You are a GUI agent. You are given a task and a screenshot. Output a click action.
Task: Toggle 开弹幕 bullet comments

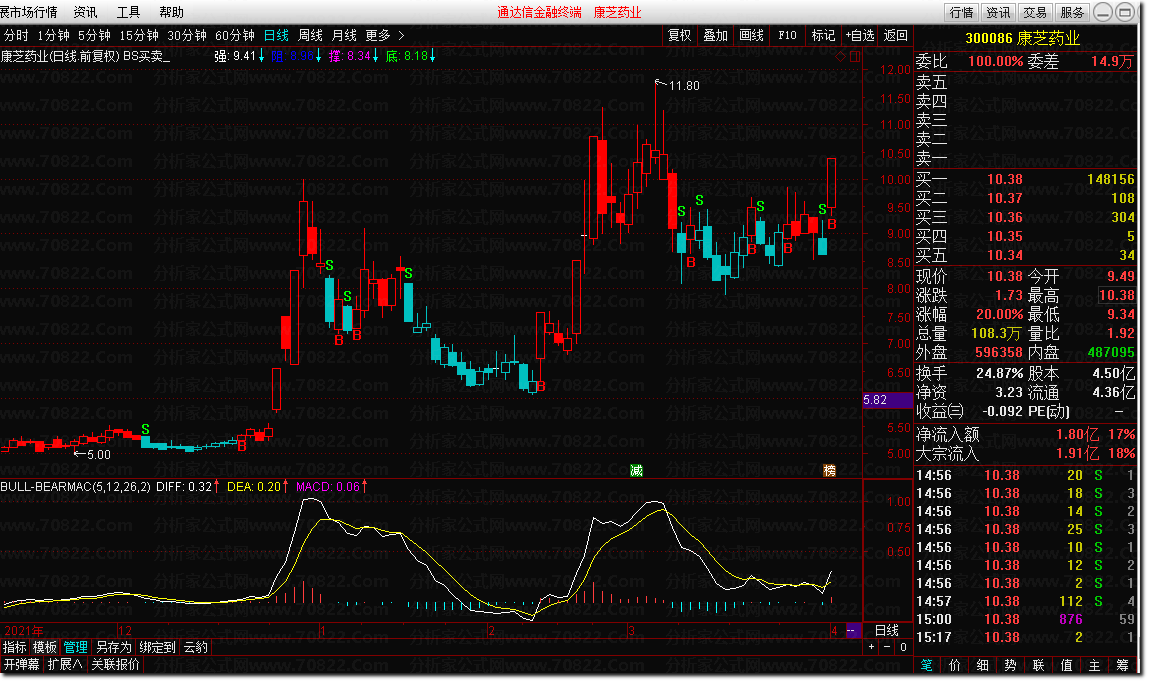point(21,665)
